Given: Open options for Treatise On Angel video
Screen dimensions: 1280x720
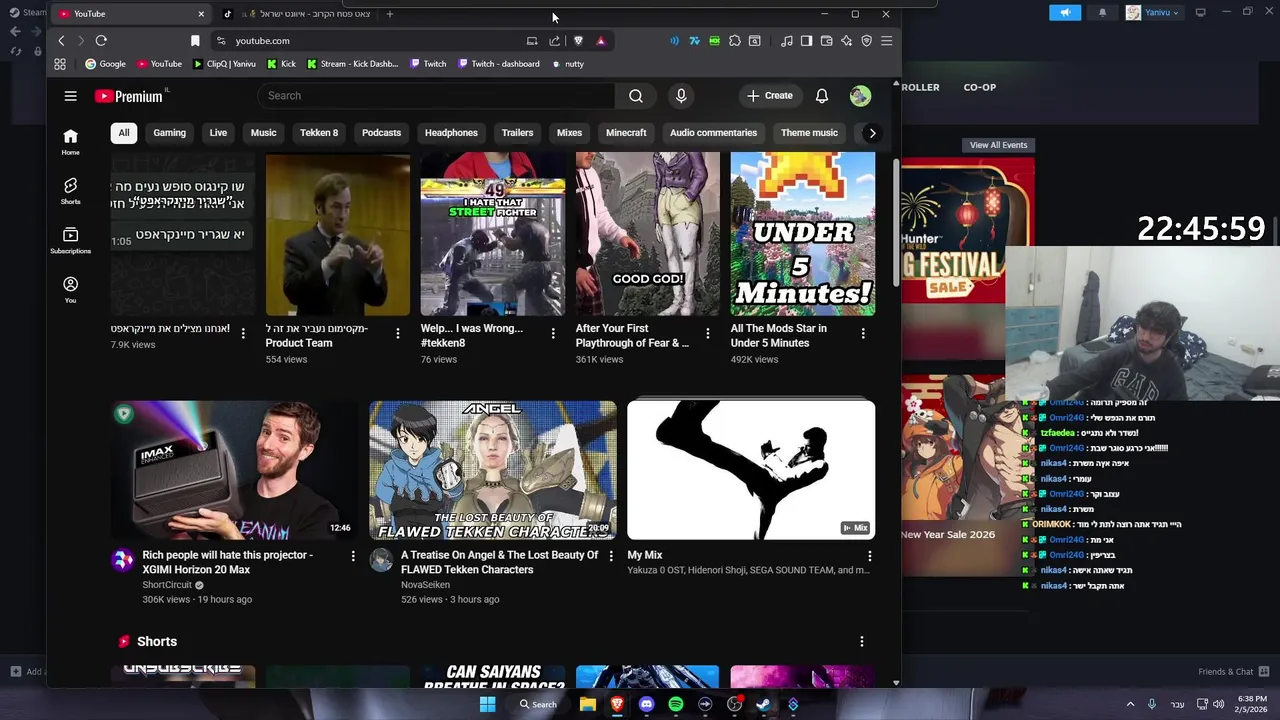Looking at the screenshot, I should pyautogui.click(x=611, y=556).
